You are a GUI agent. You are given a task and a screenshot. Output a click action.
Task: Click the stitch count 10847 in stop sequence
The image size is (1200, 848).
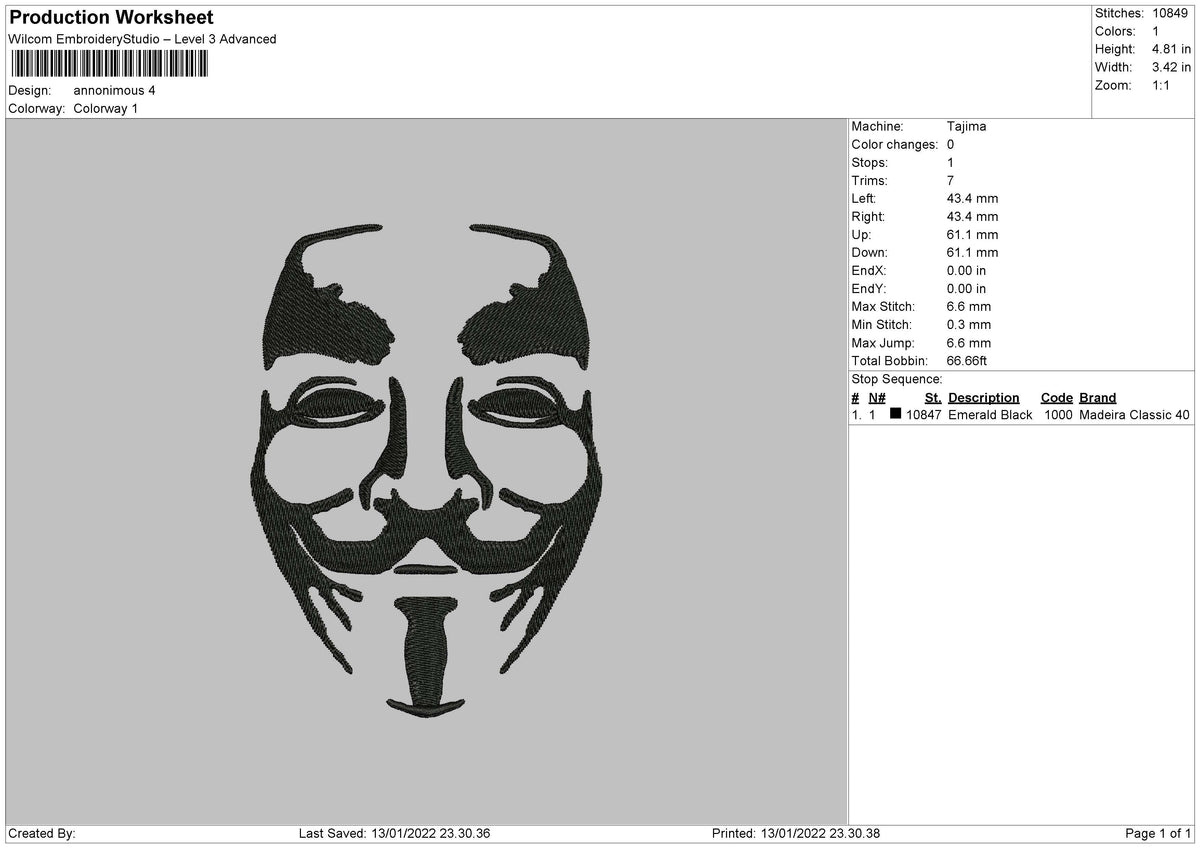(924, 415)
